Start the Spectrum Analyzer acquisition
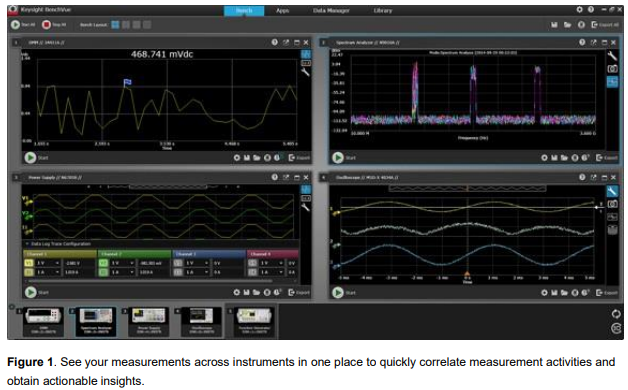The width and height of the screenshot is (628, 390). (338, 157)
